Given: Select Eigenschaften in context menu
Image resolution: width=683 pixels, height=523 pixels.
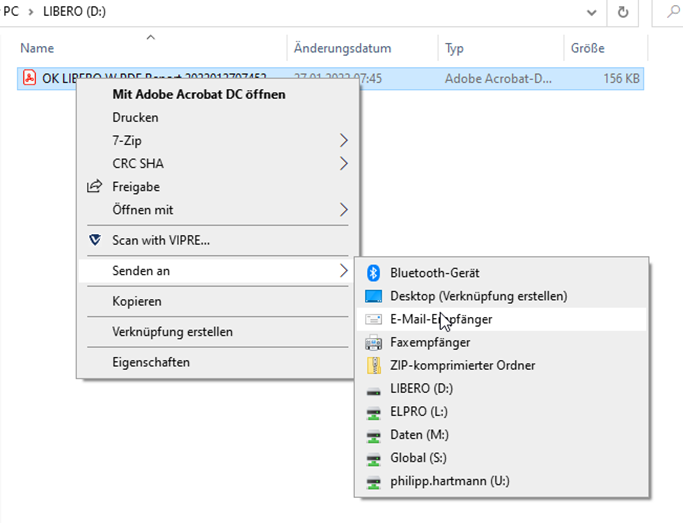Looking at the screenshot, I should pyautogui.click(x=150, y=362).
